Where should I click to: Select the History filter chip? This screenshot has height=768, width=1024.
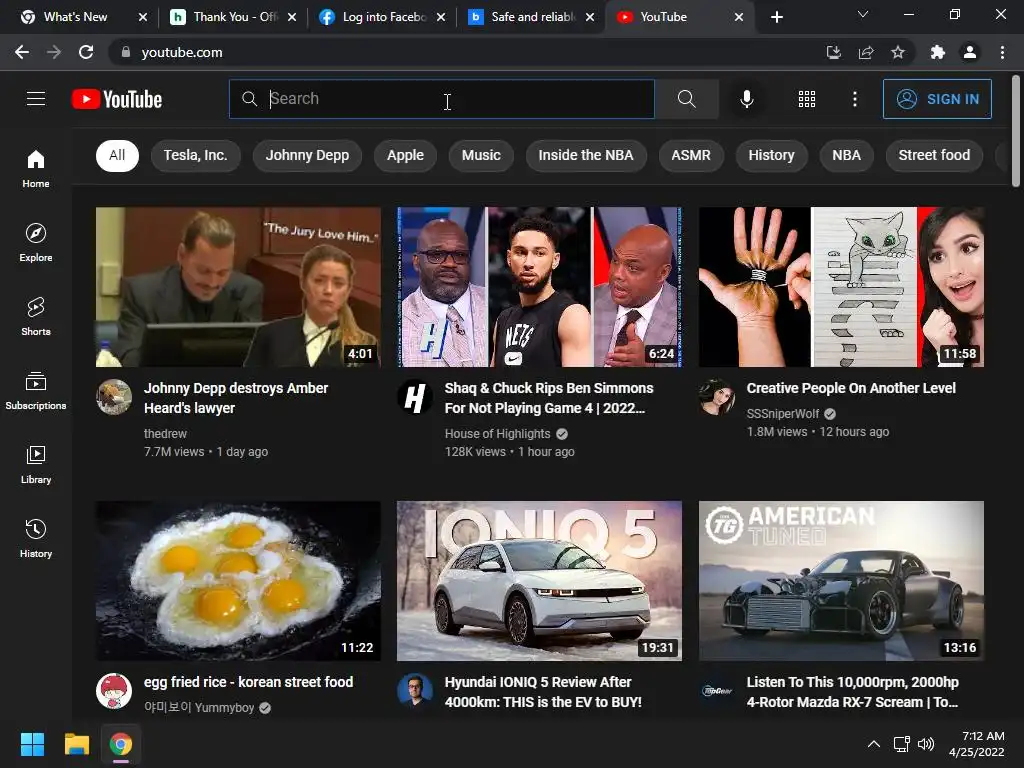tap(771, 155)
